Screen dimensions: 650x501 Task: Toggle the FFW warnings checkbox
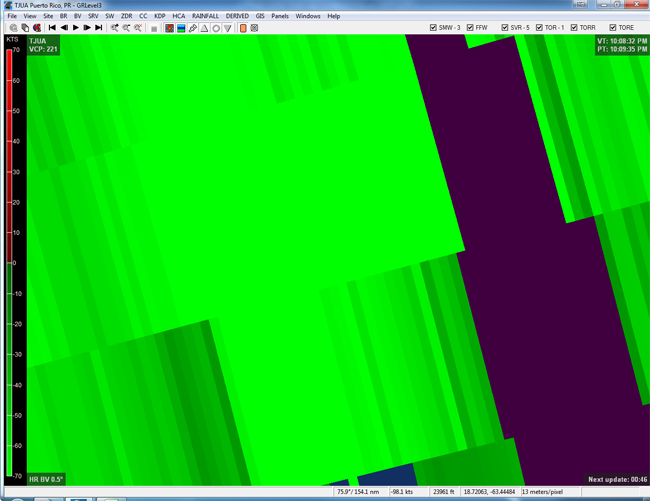[470, 28]
